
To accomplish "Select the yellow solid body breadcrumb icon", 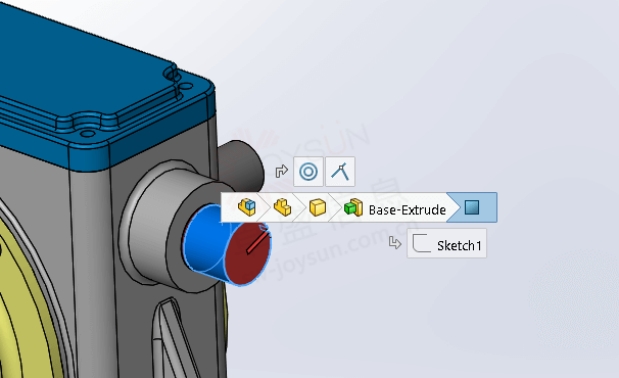I will [x=317, y=208].
